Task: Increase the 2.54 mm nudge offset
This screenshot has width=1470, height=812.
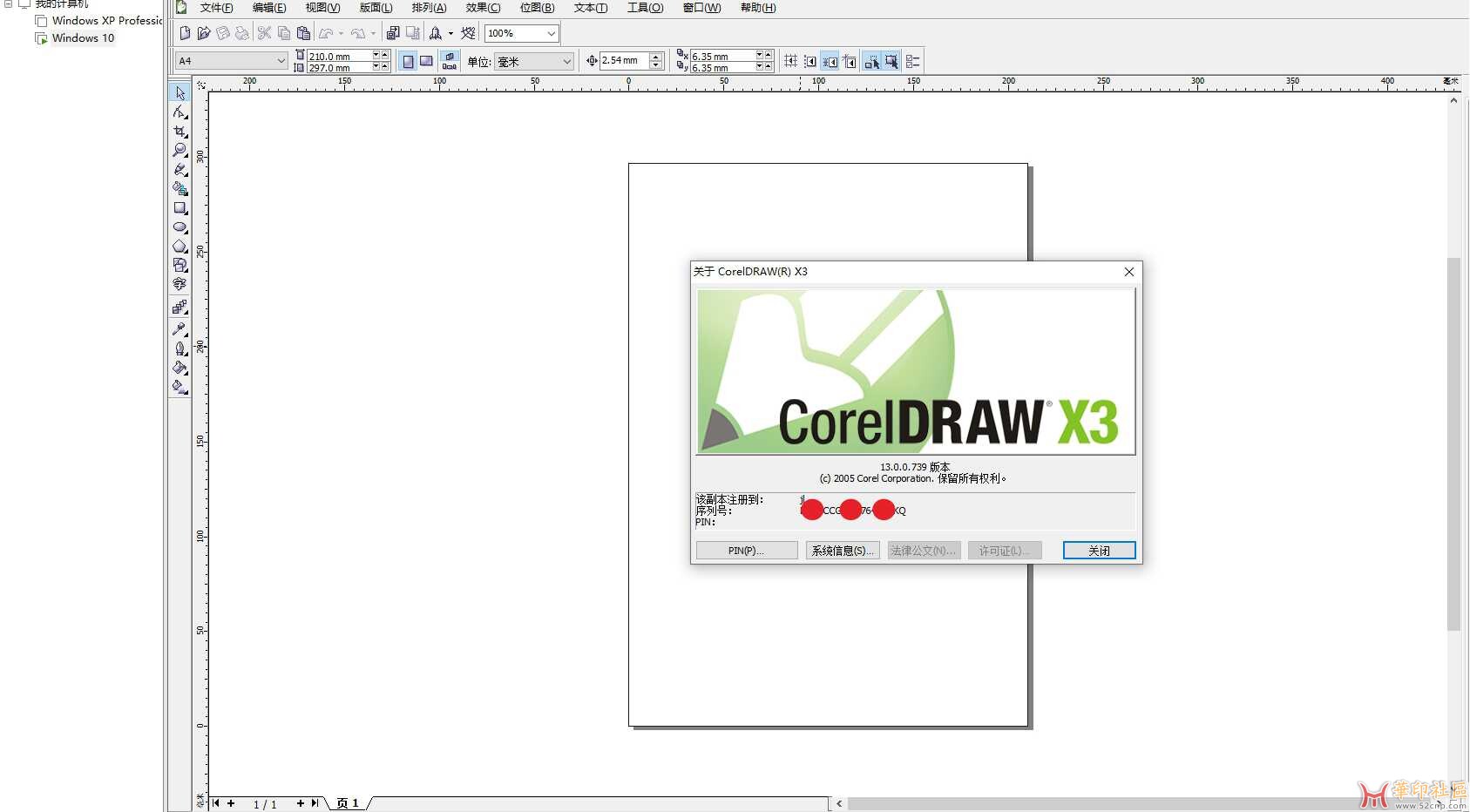Action: click(x=656, y=57)
